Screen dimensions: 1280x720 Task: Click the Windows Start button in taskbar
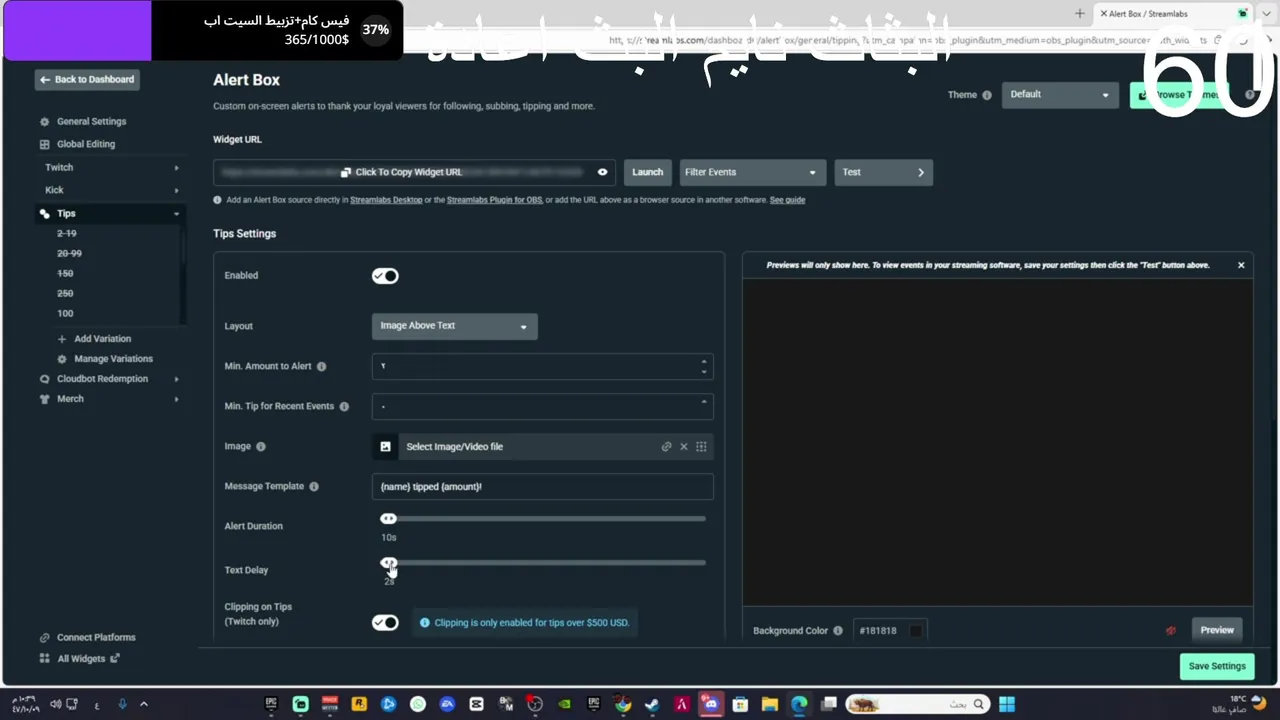[1006, 704]
